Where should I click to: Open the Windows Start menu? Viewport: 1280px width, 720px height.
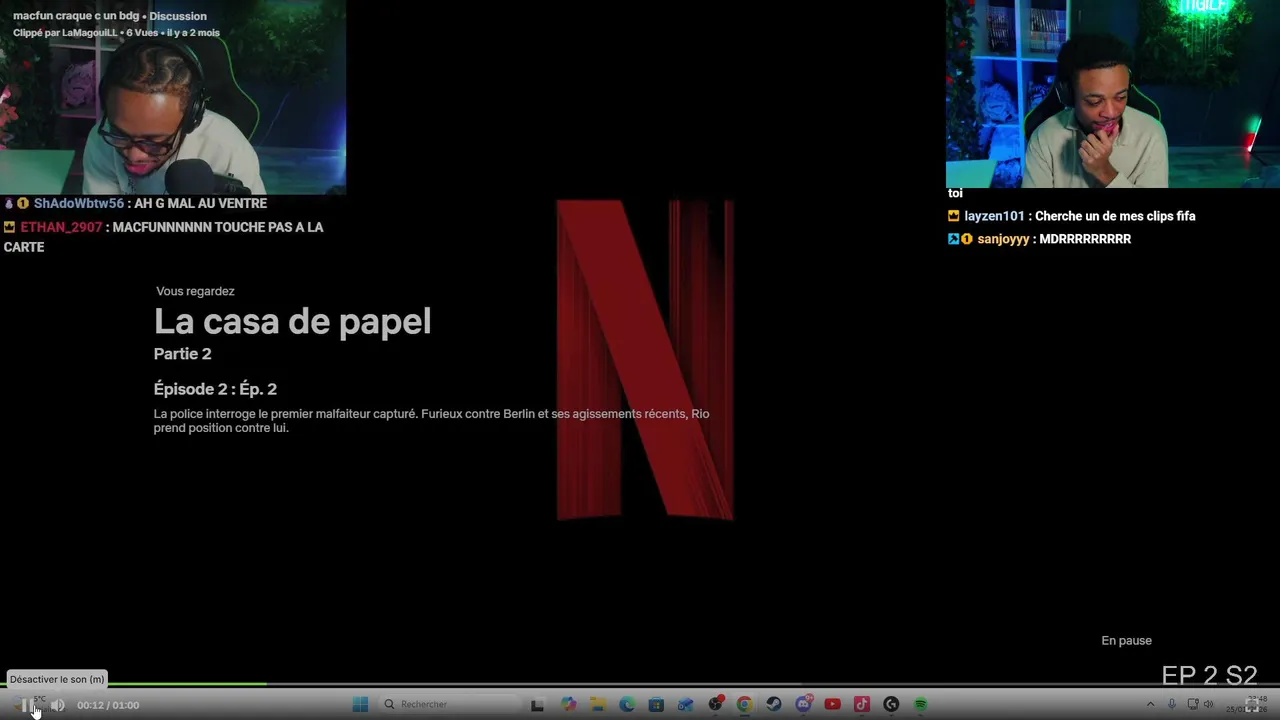click(360, 704)
